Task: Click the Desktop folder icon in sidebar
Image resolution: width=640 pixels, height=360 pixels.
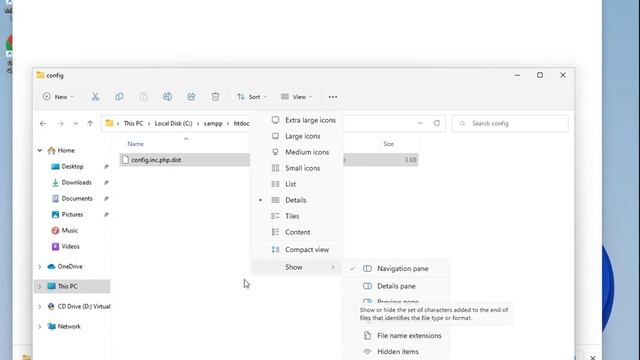Action: point(56,167)
